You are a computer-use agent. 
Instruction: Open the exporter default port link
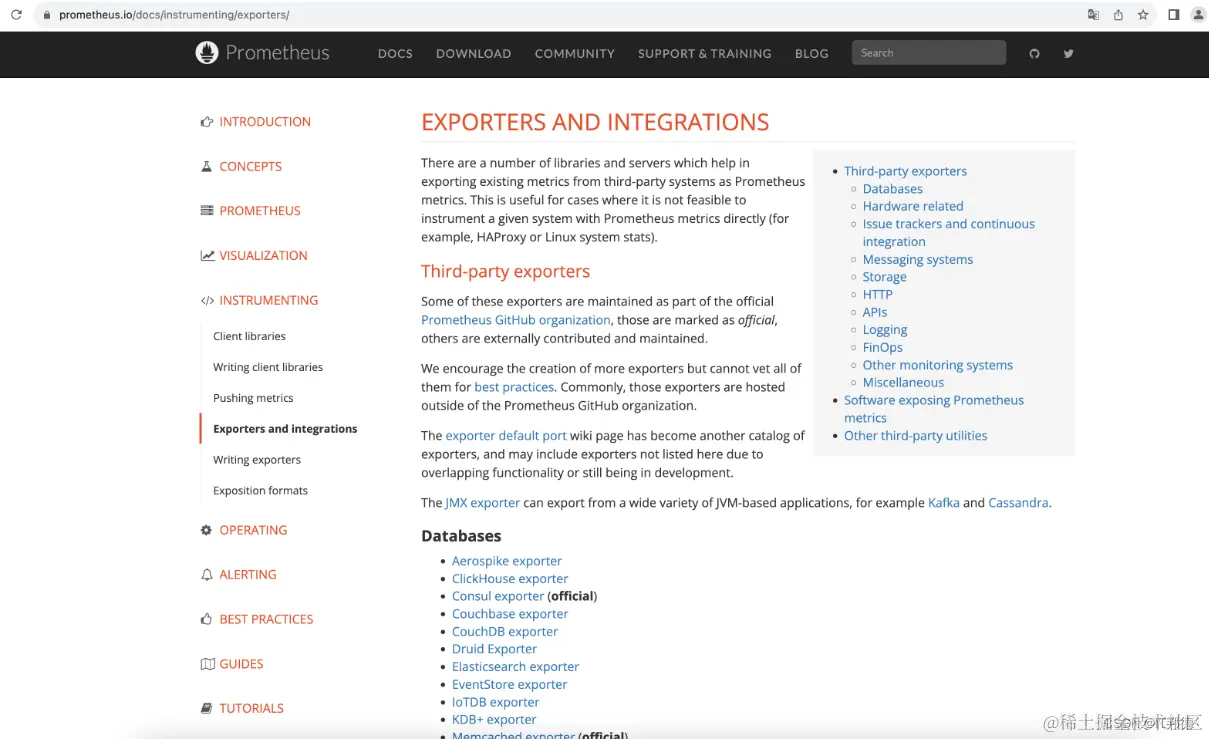506,436
